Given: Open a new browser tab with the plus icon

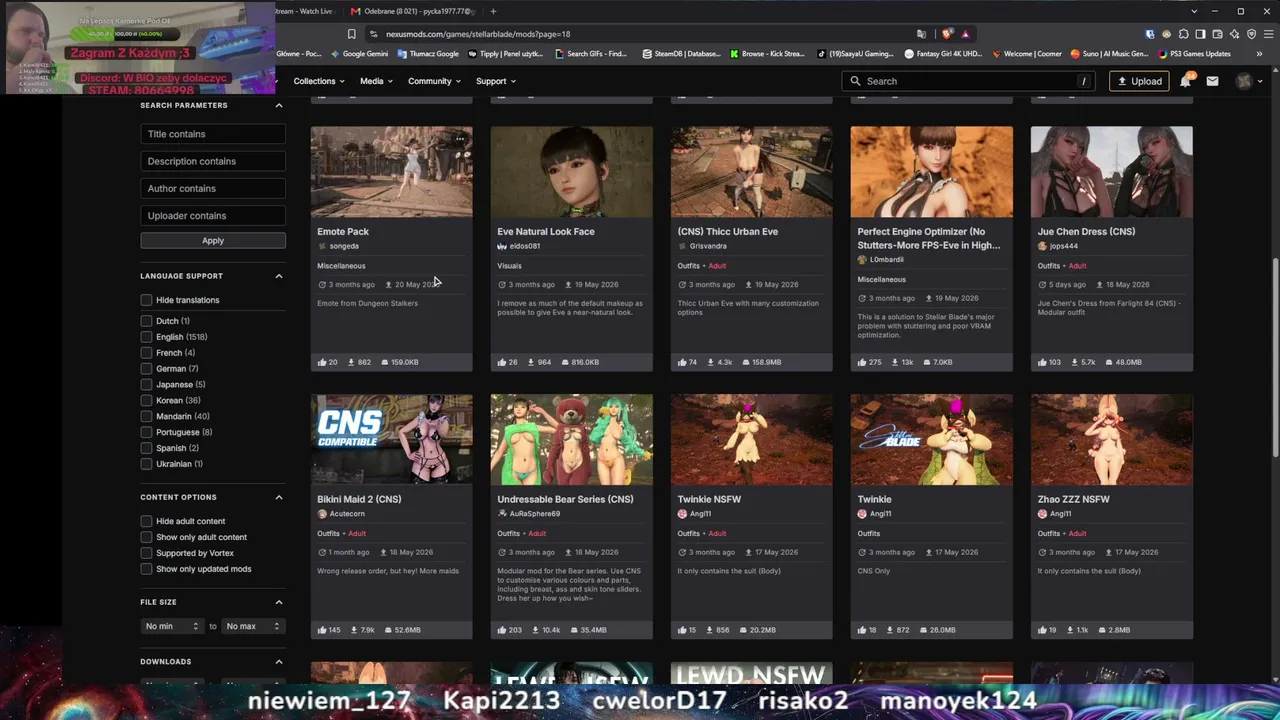Looking at the screenshot, I should pyautogui.click(x=493, y=11).
